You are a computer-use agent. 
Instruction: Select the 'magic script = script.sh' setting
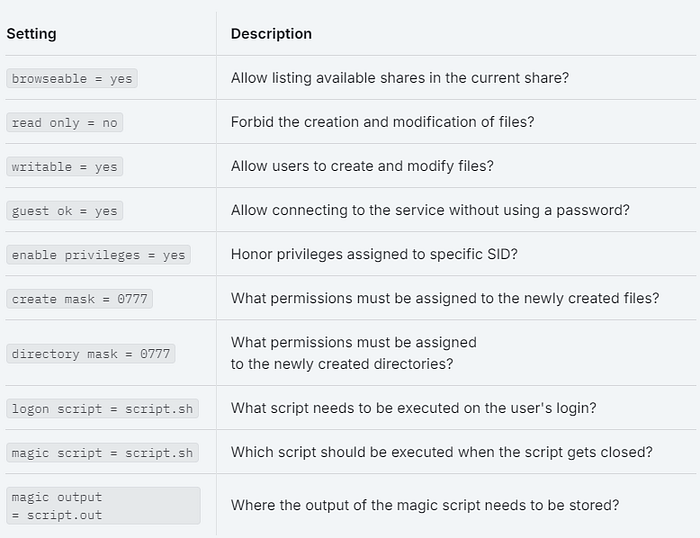(102, 453)
